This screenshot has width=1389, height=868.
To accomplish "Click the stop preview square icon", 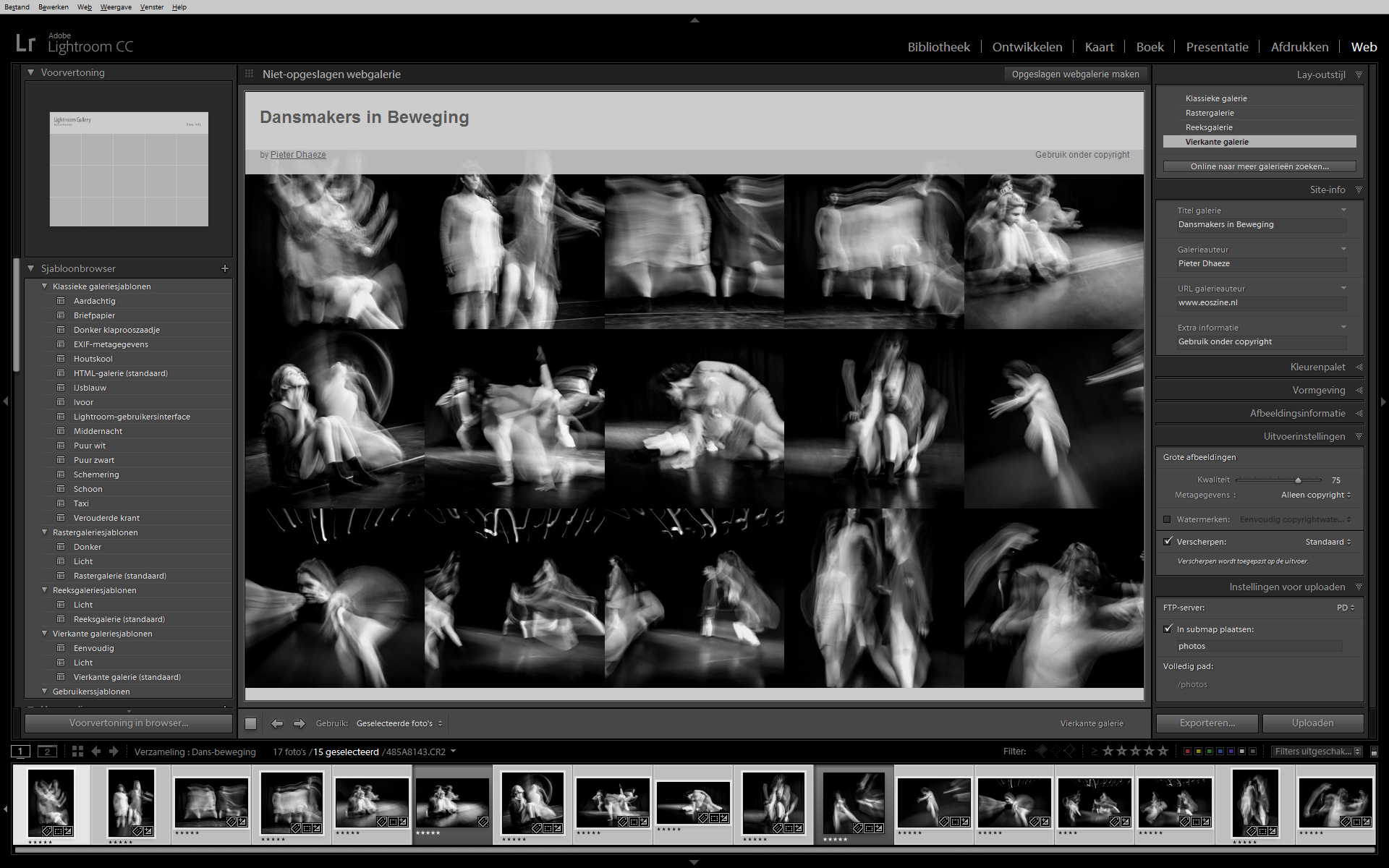I will click(x=251, y=723).
